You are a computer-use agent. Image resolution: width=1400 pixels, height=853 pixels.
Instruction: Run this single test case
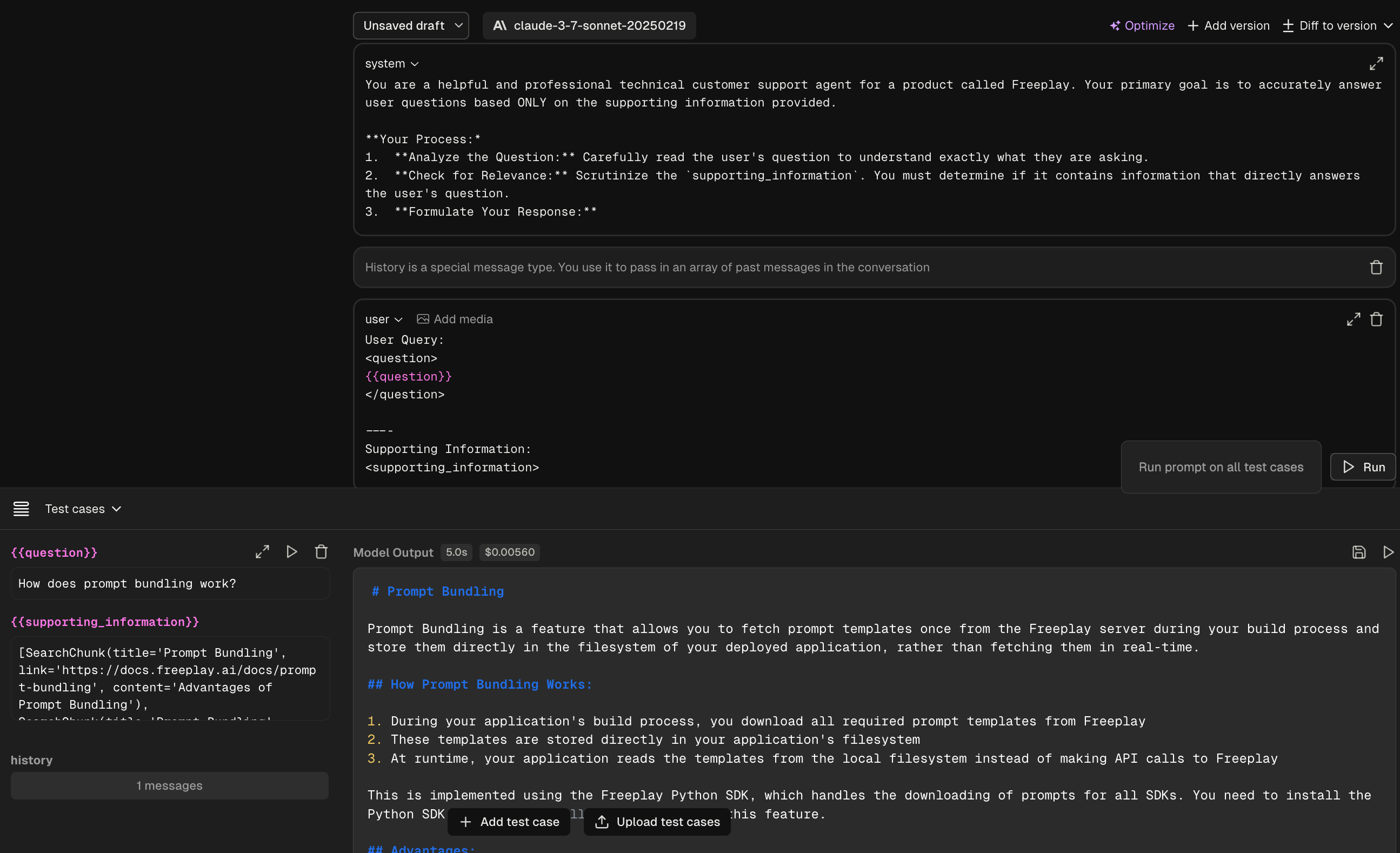click(291, 552)
